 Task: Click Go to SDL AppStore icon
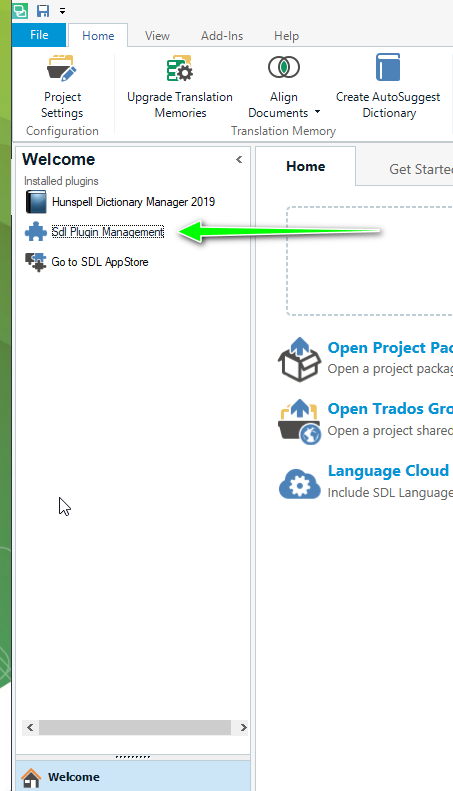pos(36,262)
